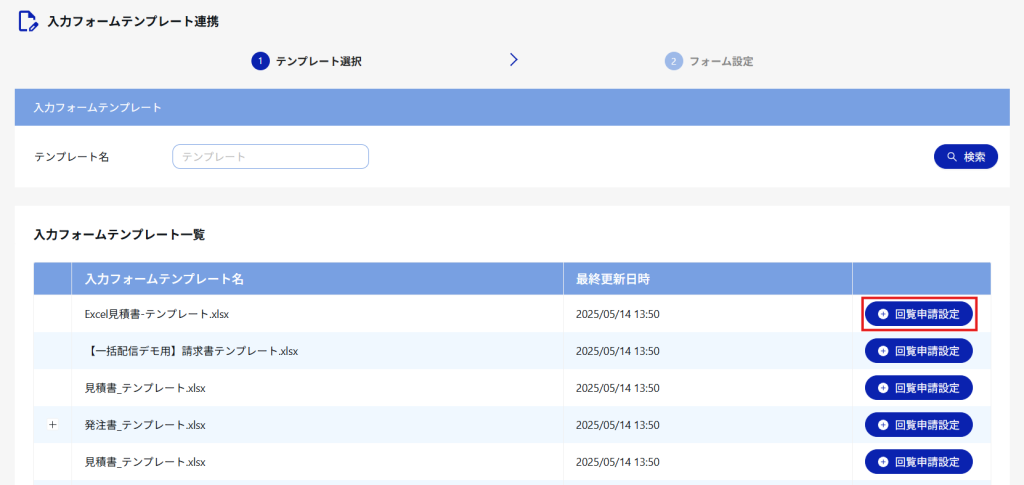Image resolution: width=1024 pixels, height=485 pixels.
Task: Click the 入力フォームテンプレート blue panel header
Action: (512, 107)
